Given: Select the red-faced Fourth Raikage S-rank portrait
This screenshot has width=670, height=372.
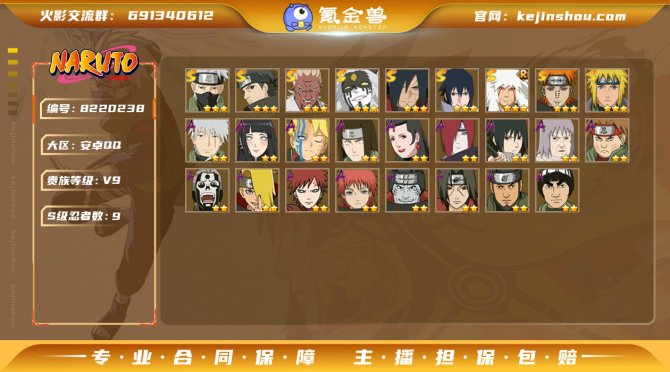Looking at the screenshot, I should [x=307, y=91].
